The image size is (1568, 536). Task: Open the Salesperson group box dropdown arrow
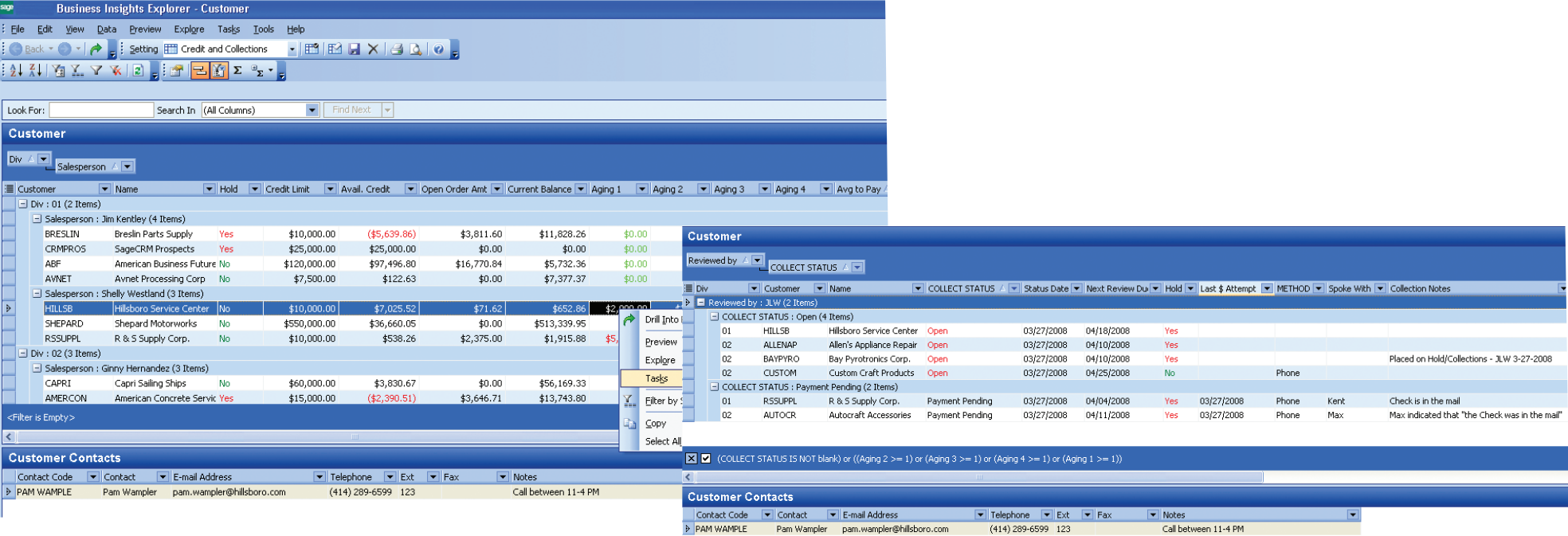(x=127, y=166)
